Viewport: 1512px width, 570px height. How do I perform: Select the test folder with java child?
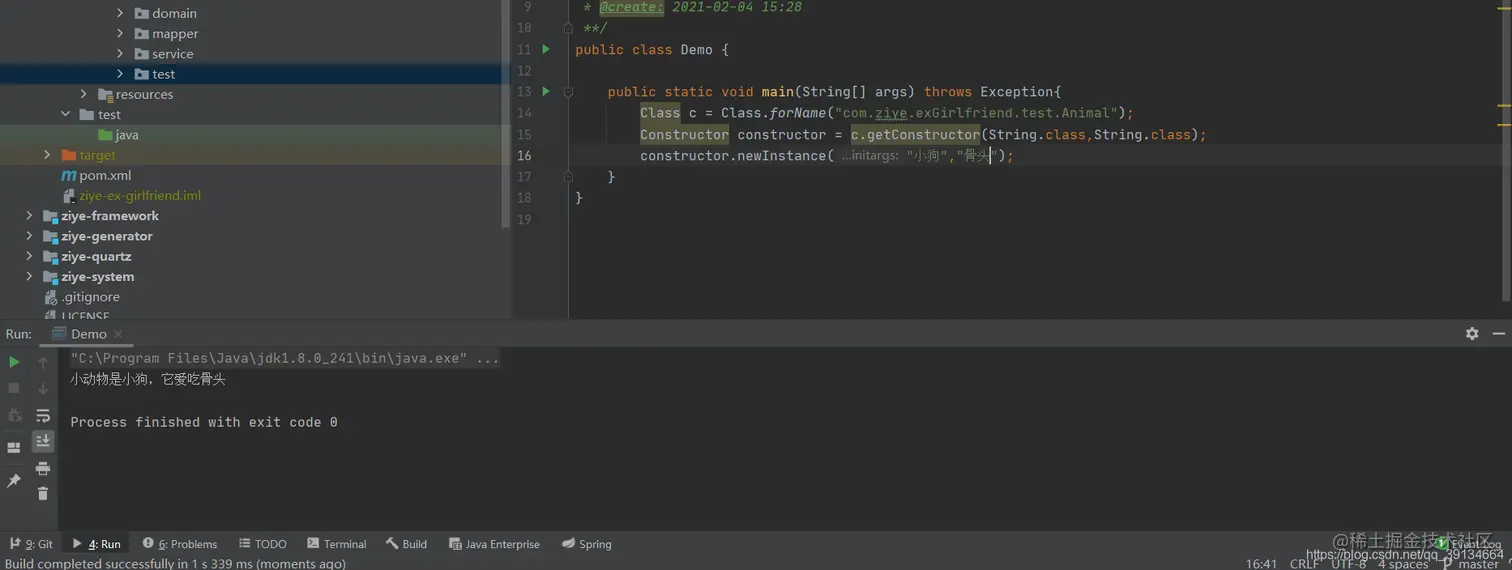click(x=100, y=114)
